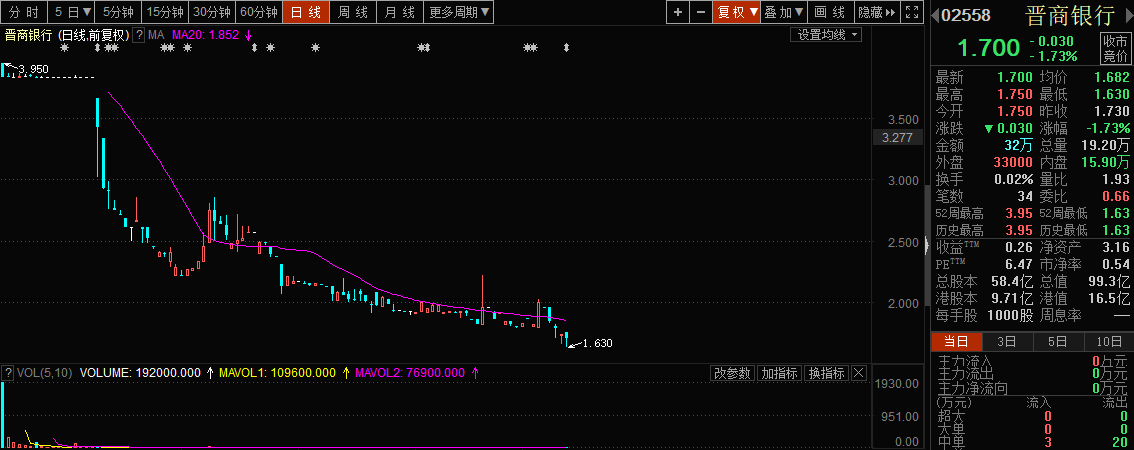The height and width of the screenshot is (450, 1134).
Task: Switch to 周线 weekly chart
Action: tap(353, 12)
